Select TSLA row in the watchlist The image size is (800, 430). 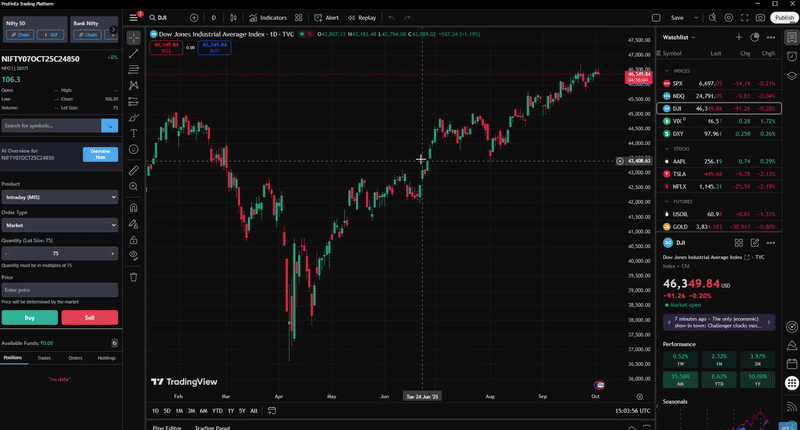719,174
